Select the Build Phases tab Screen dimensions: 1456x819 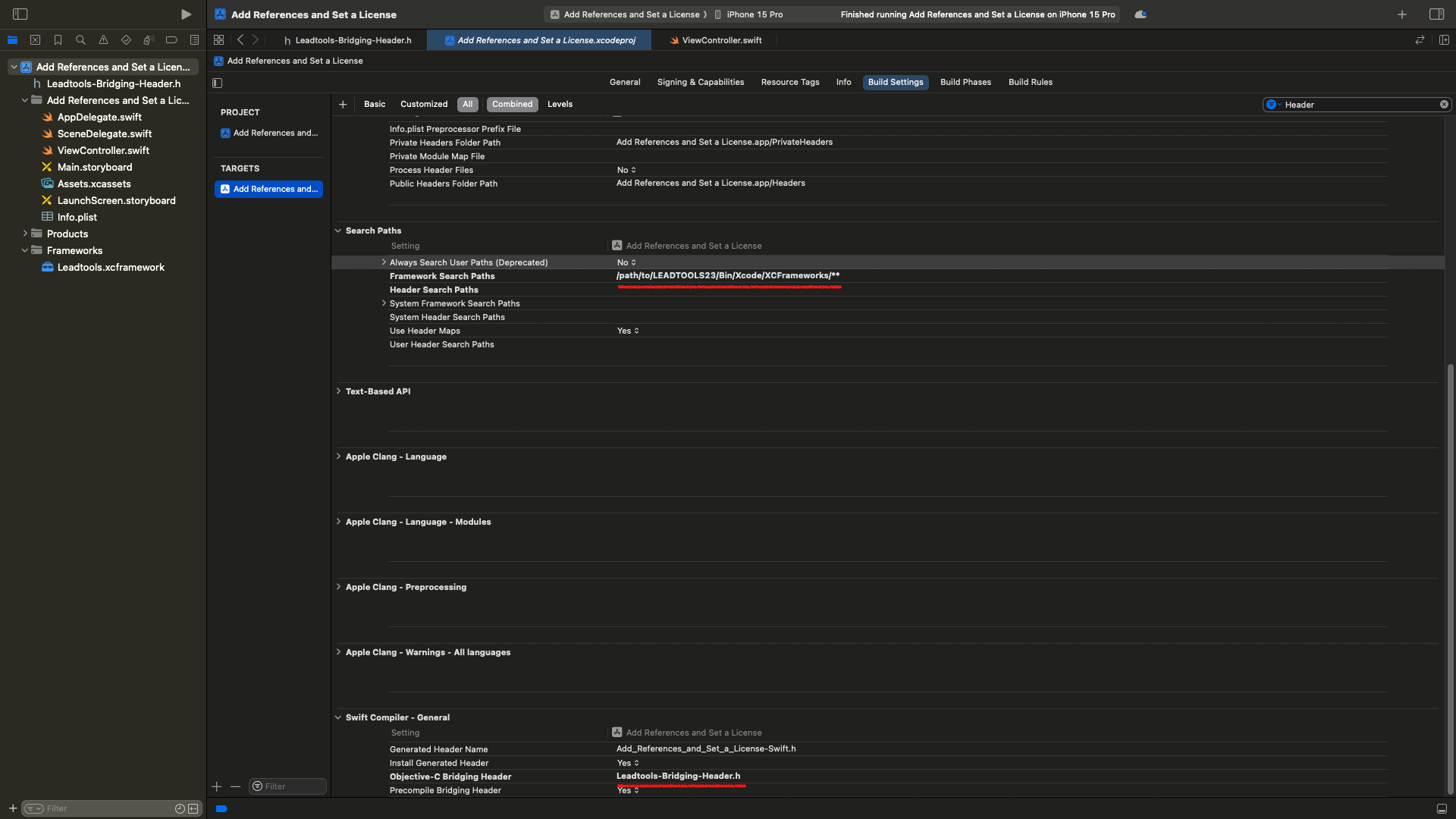965,82
